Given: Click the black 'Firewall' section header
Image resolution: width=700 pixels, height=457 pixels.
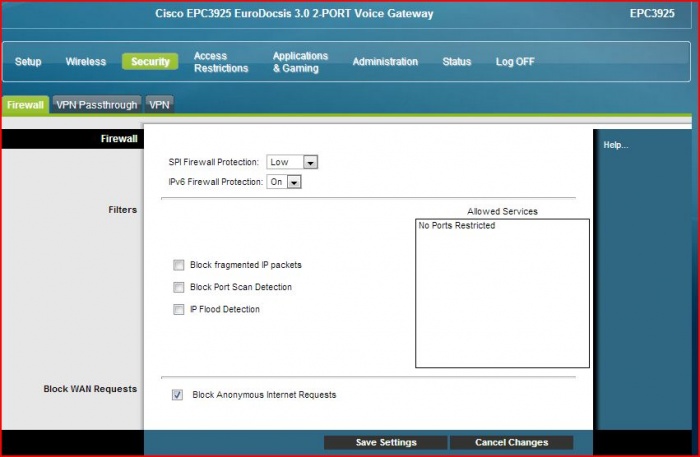Looking at the screenshot, I should point(73,139).
